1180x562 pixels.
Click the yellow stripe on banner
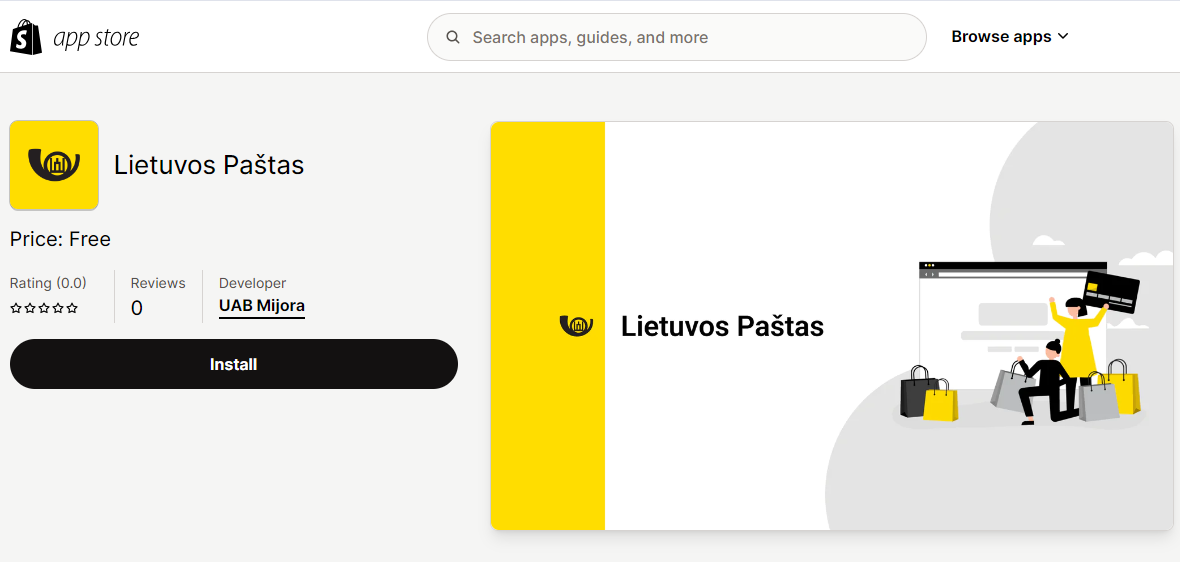pyautogui.click(x=548, y=326)
